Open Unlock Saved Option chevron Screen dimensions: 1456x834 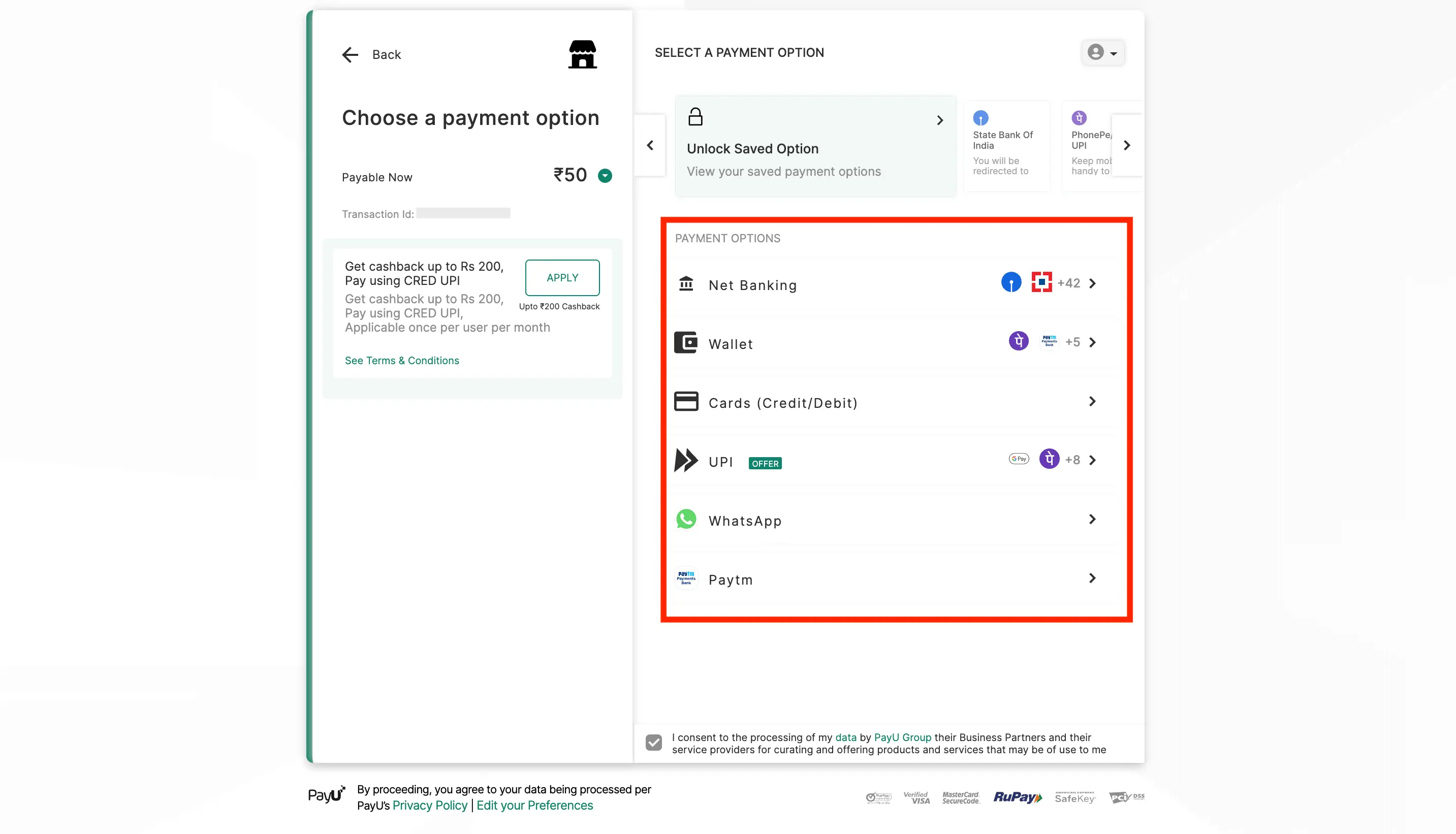(x=940, y=120)
